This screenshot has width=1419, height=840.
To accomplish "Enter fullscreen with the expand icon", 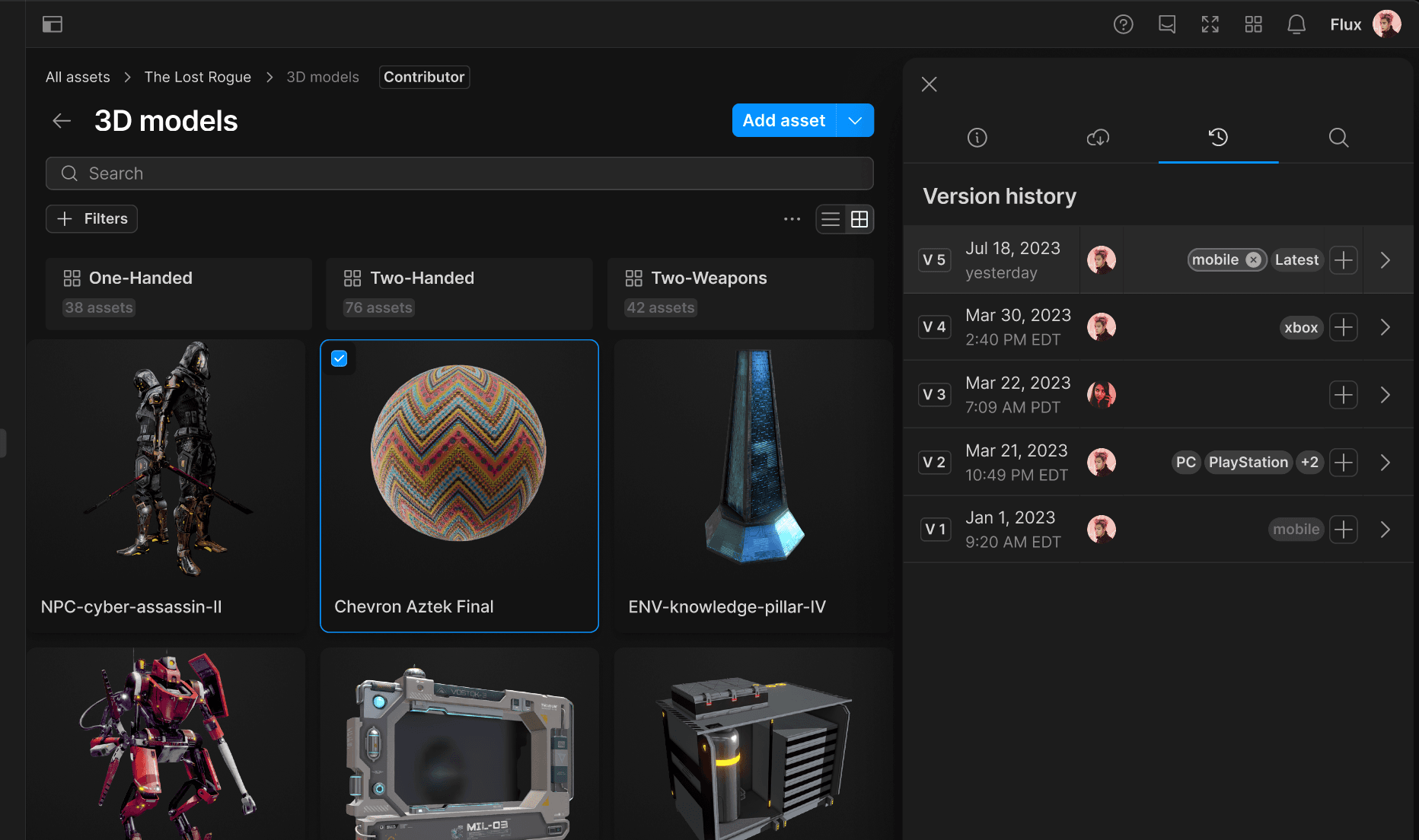I will [1210, 24].
